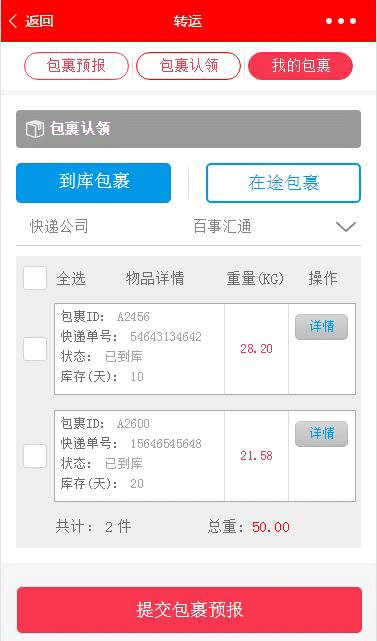
Task: Switch to the 包裹认领 tab
Action: pyautogui.click(x=188, y=66)
